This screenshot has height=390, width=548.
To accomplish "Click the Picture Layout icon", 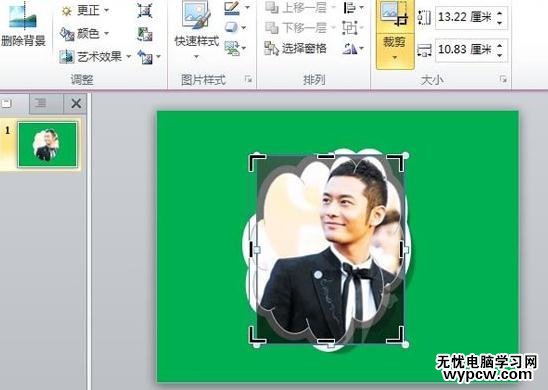I will pos(232,48).
